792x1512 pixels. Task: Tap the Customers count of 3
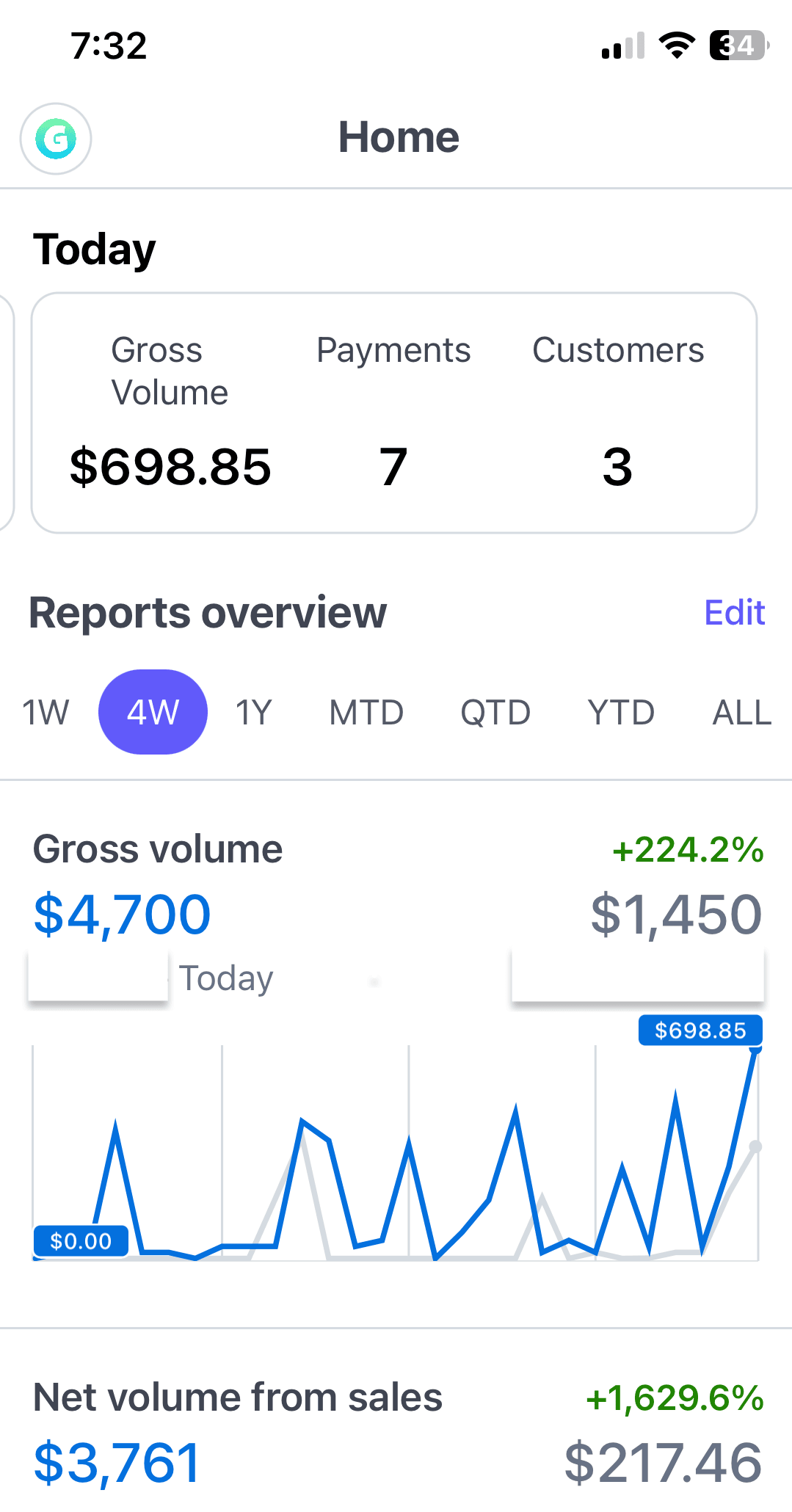coord(617,467)
